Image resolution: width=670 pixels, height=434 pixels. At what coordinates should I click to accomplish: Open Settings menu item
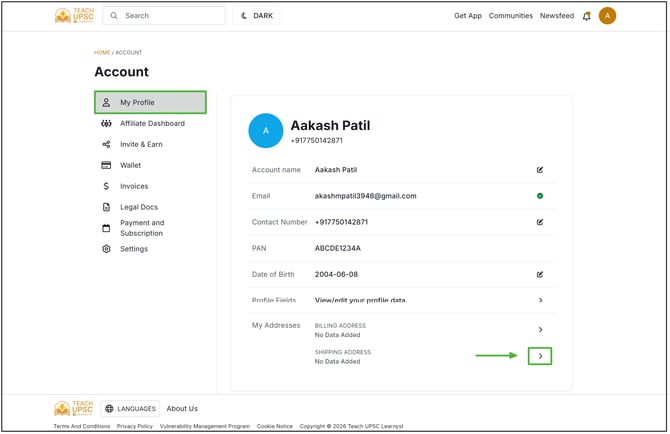tap(151, 249)
